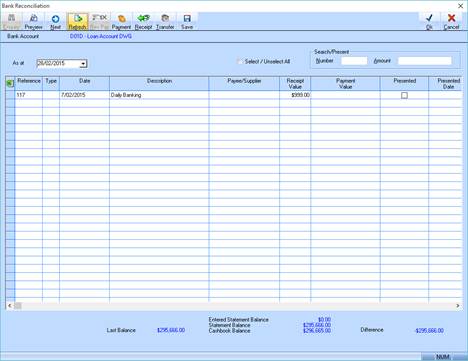
Task: Select the date cell 7/02/2015
Action: point(84,95)
